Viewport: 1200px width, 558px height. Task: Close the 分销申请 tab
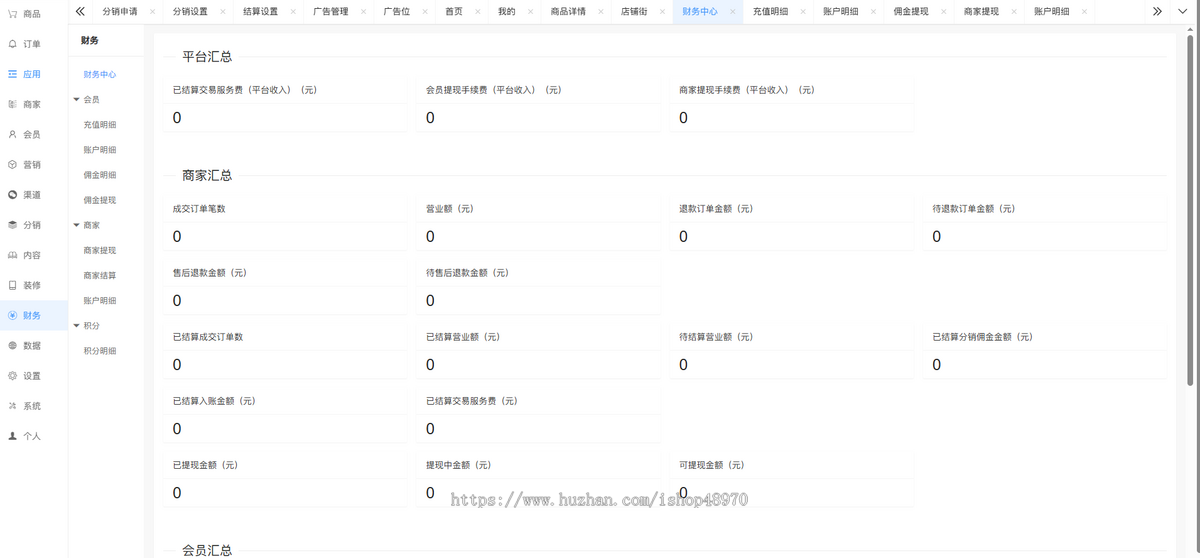[x=152, y=12]
